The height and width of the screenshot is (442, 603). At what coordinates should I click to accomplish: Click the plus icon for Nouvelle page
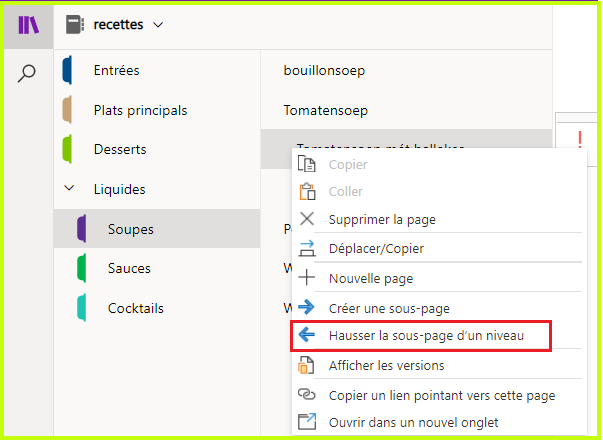click(307, 277)
